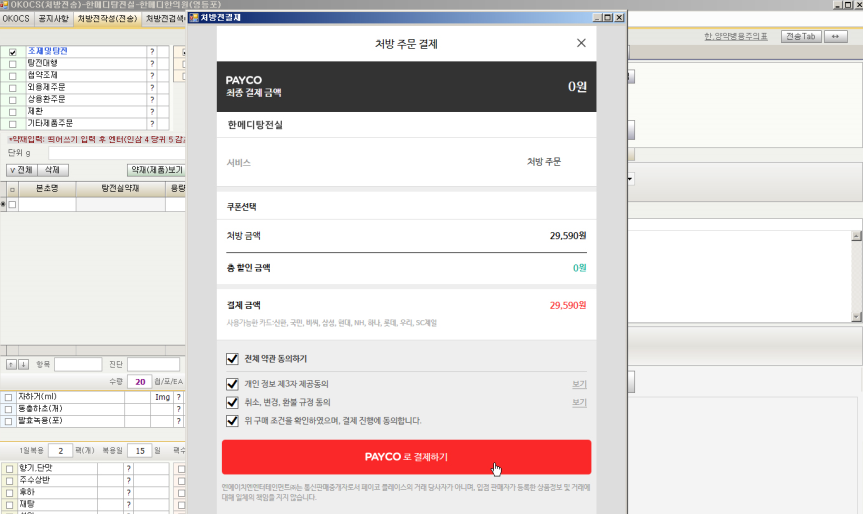The width and height of the screenshot is (863, 514).
Task: Click the ? help icon for 탕전대행
Action: (152, 63)
